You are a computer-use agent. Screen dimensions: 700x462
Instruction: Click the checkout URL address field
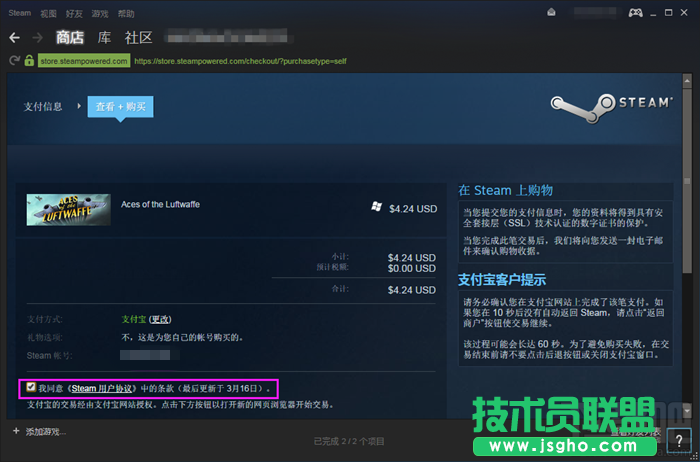point(240,61)
